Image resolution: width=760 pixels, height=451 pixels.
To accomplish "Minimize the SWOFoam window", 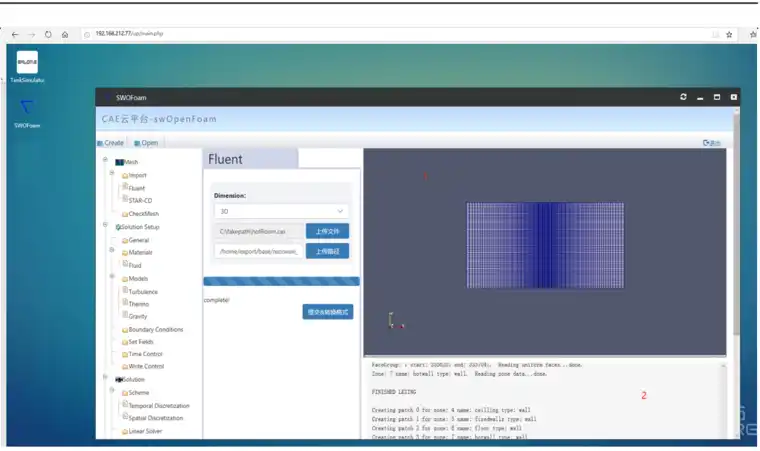I will 700,97.
